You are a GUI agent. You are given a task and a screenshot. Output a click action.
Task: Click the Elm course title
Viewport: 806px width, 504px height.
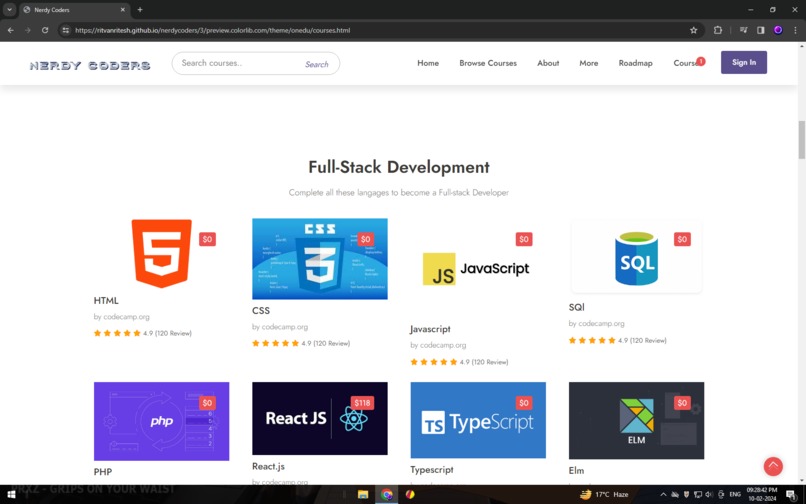pyautogui.click(x=576, y=471)
